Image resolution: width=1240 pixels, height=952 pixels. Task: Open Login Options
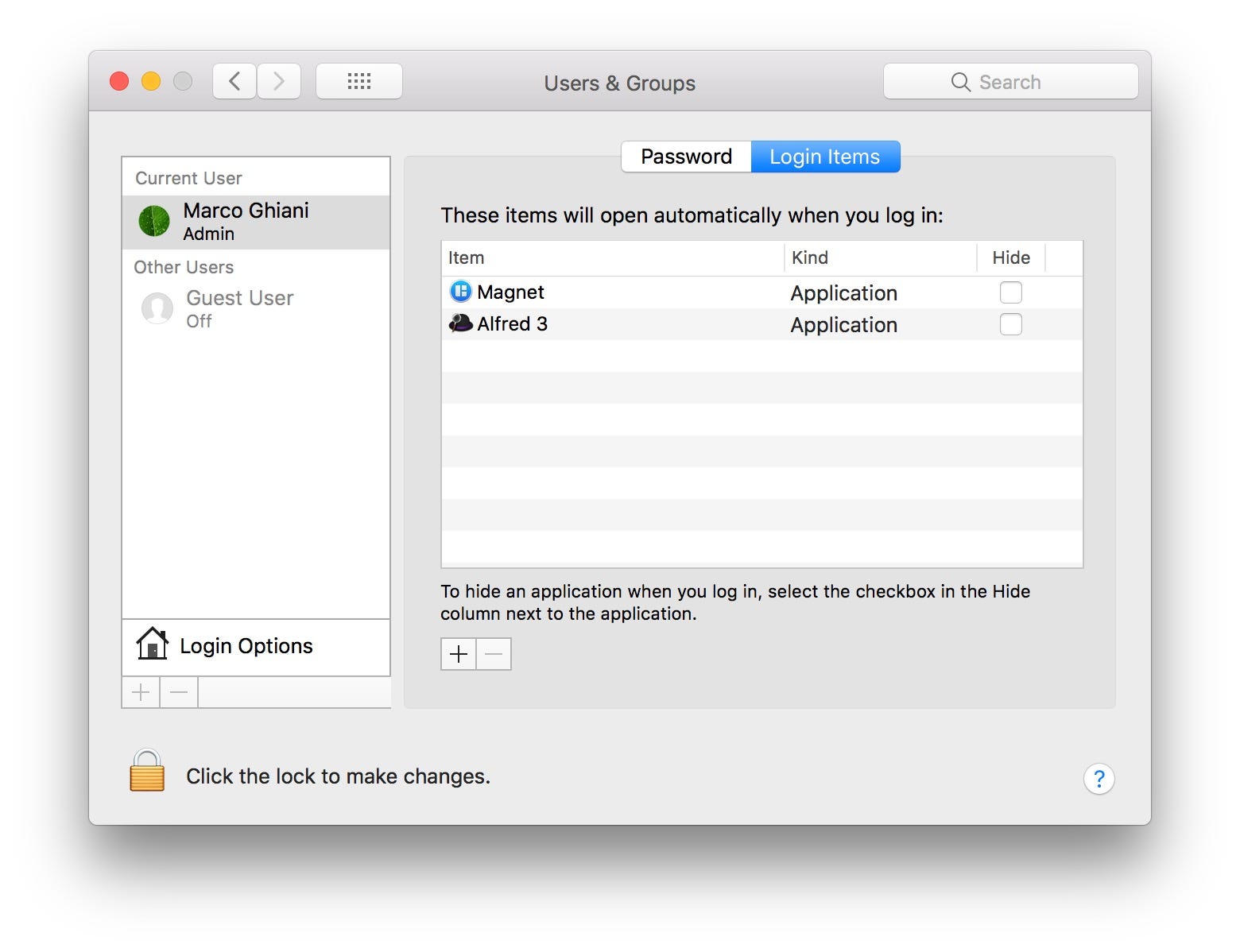click(x=256, y=648)
